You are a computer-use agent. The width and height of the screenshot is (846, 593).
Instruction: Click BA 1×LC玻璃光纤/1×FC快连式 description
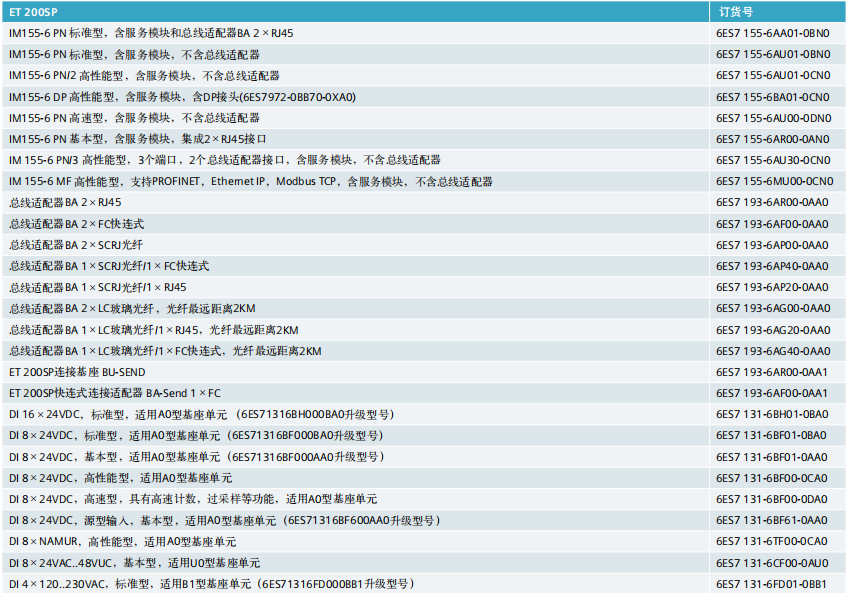(165, 351)
